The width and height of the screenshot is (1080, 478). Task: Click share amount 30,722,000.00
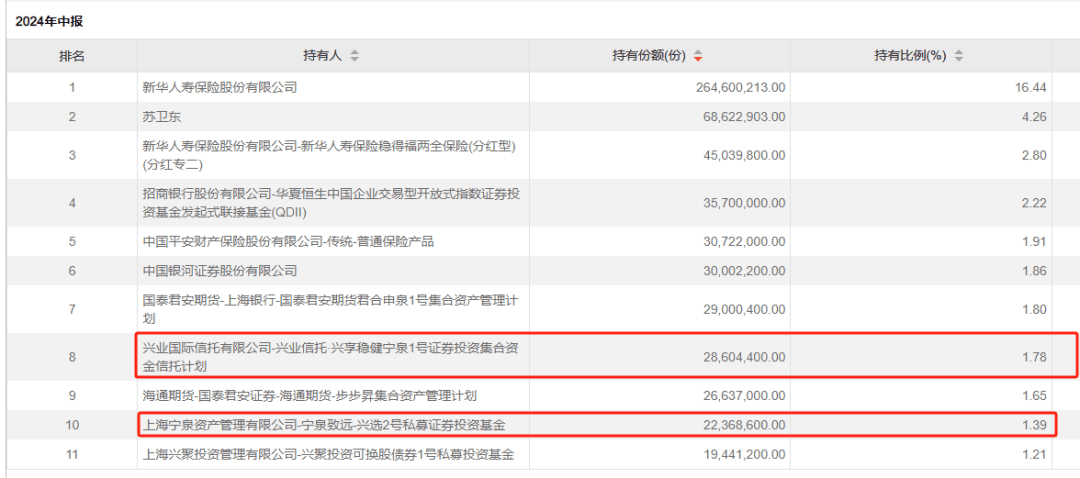(744, 242)
